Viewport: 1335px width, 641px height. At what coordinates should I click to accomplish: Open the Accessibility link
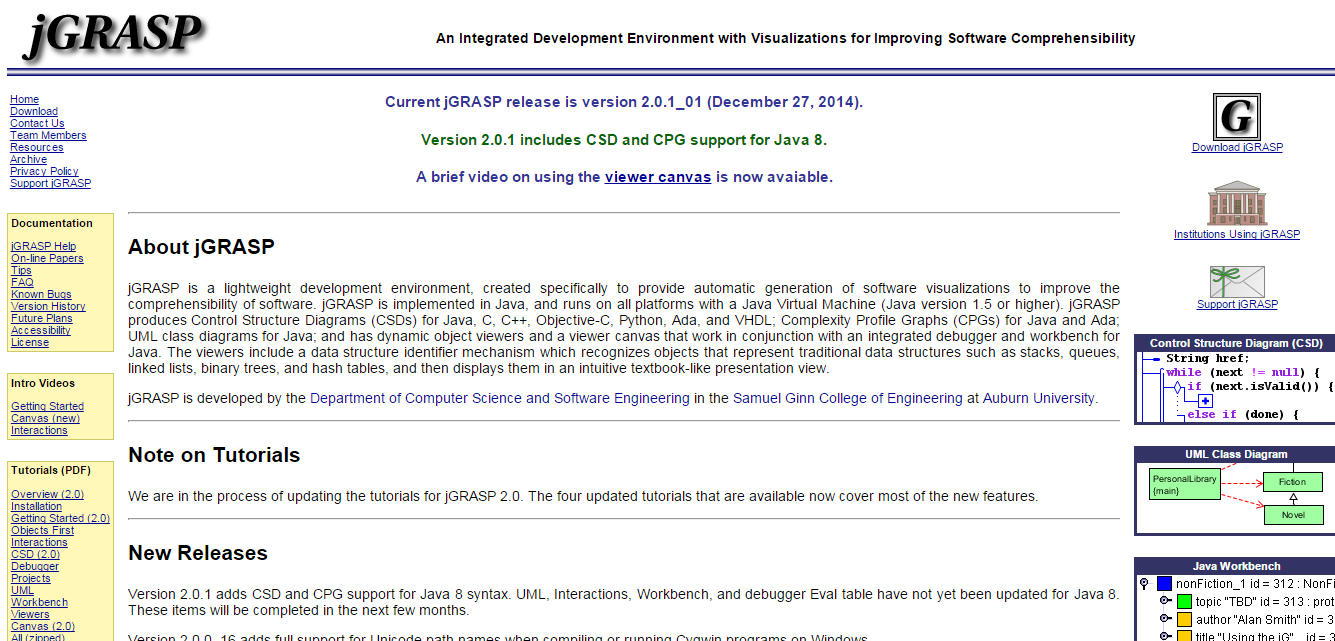(41, 331)
